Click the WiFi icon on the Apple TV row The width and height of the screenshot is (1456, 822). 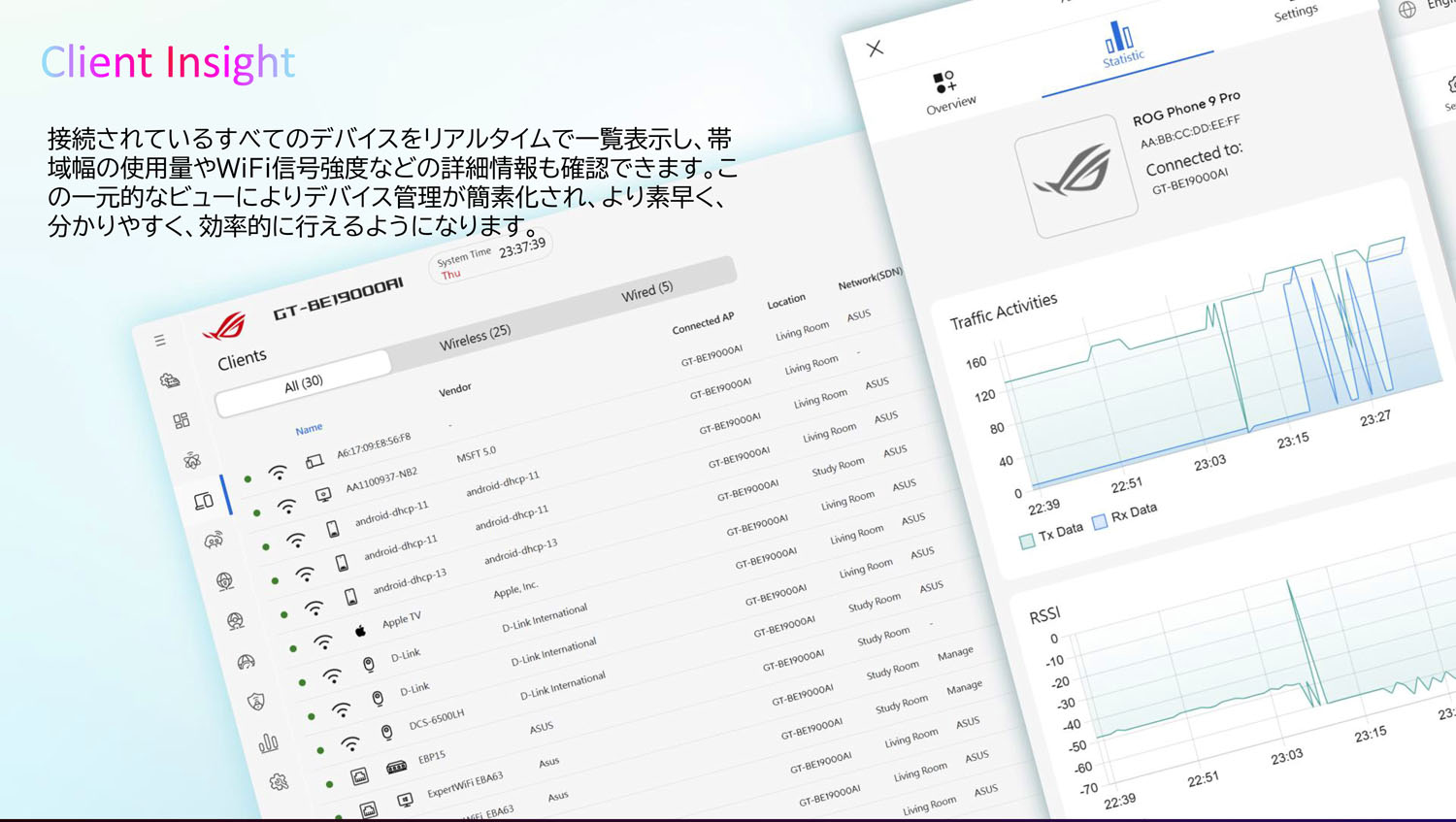(x=323, y=642)
